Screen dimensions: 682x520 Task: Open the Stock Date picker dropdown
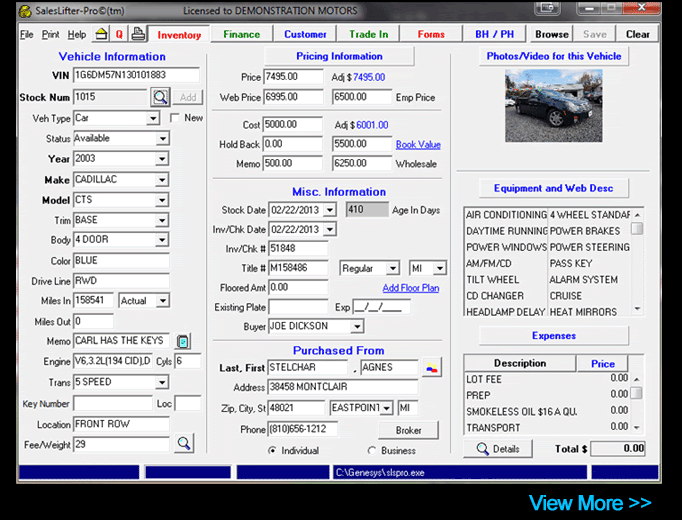coord(330,210)
